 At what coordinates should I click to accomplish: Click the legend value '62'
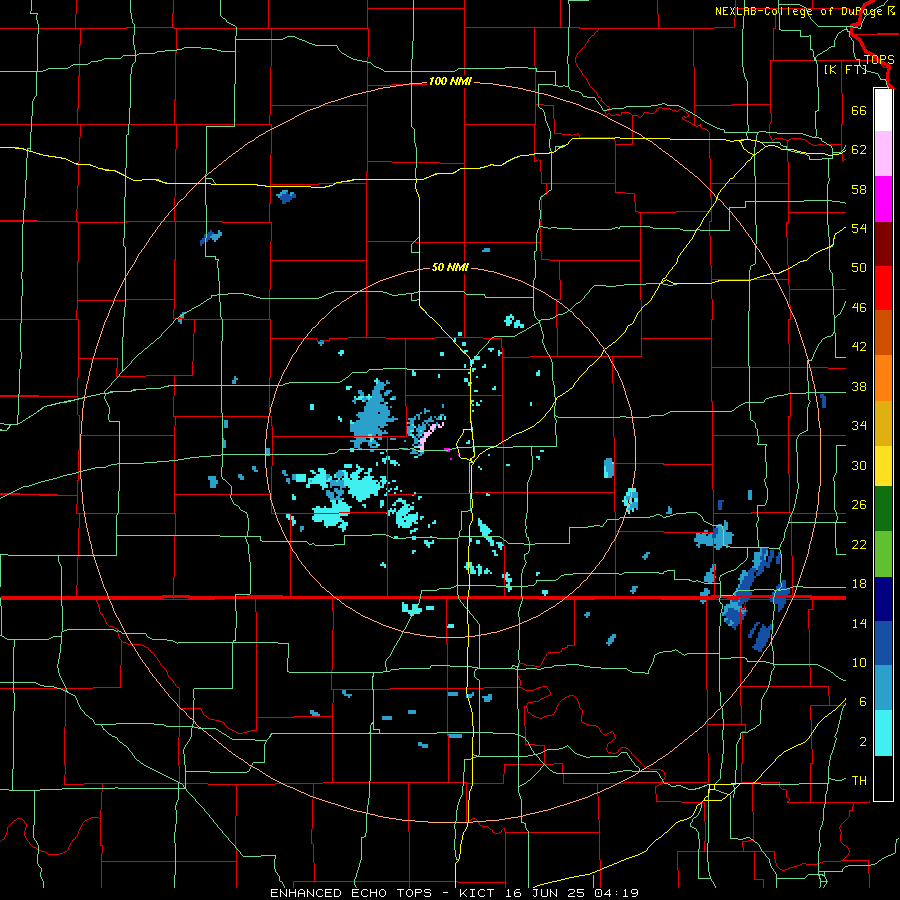coord(859,150)
